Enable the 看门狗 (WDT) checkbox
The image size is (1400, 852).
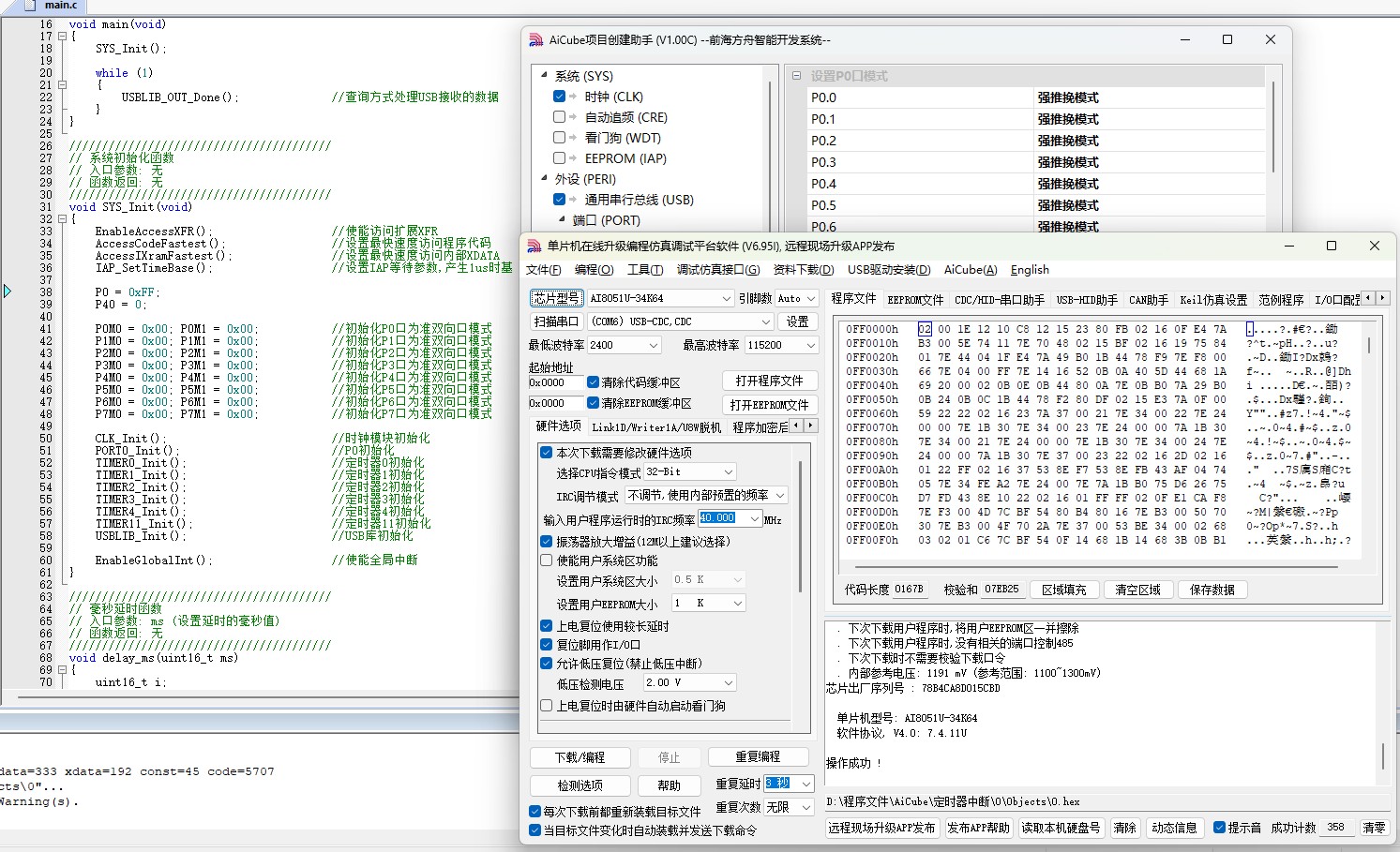coord(559,138)
